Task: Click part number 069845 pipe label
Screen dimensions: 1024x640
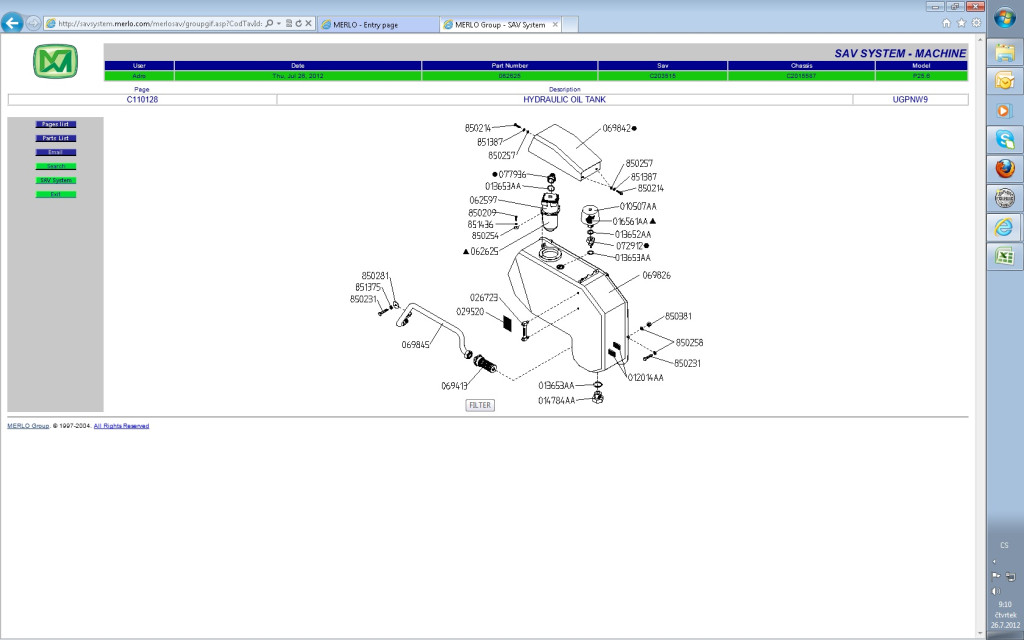Action: point(415,345)
